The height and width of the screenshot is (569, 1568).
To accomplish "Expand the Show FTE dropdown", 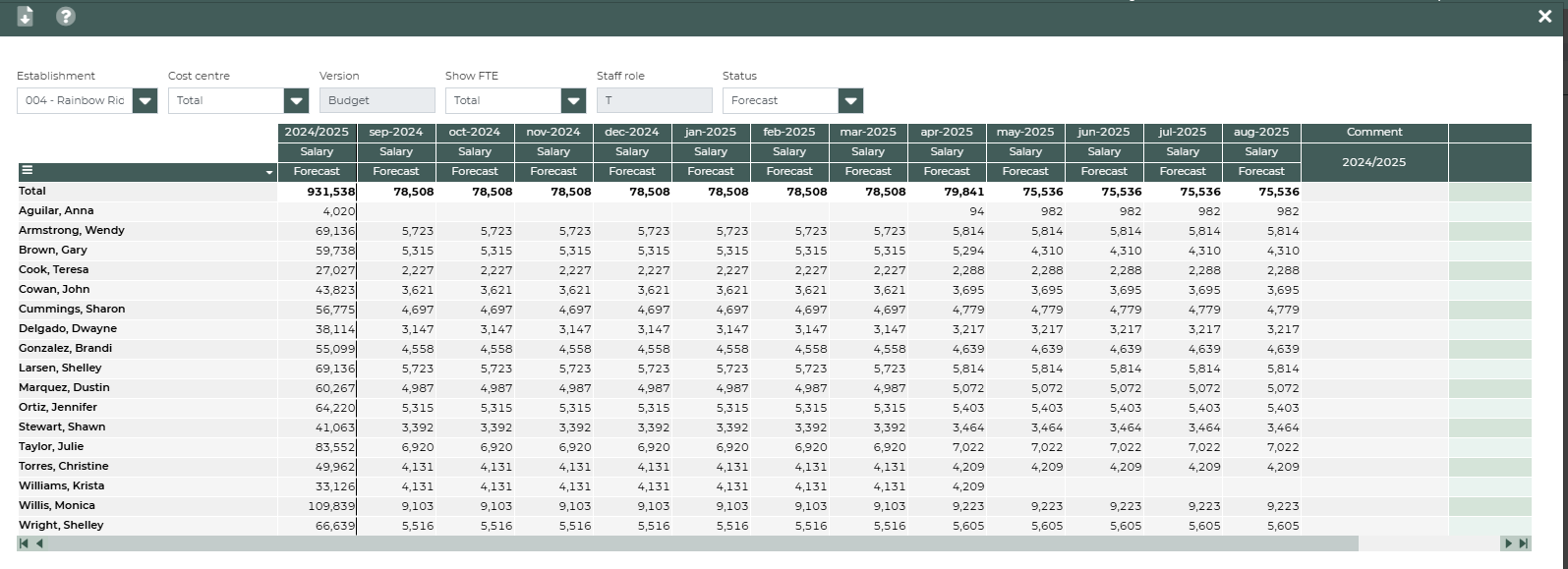I will pyautogui.click(x=573, y=100).
